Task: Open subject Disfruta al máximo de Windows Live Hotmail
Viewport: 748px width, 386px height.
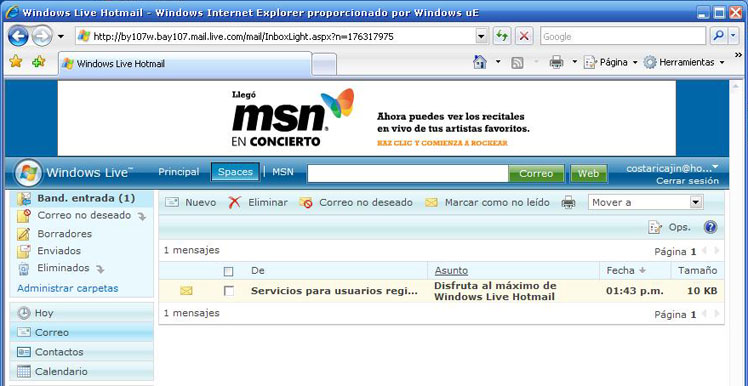Action: coord(495,291)
